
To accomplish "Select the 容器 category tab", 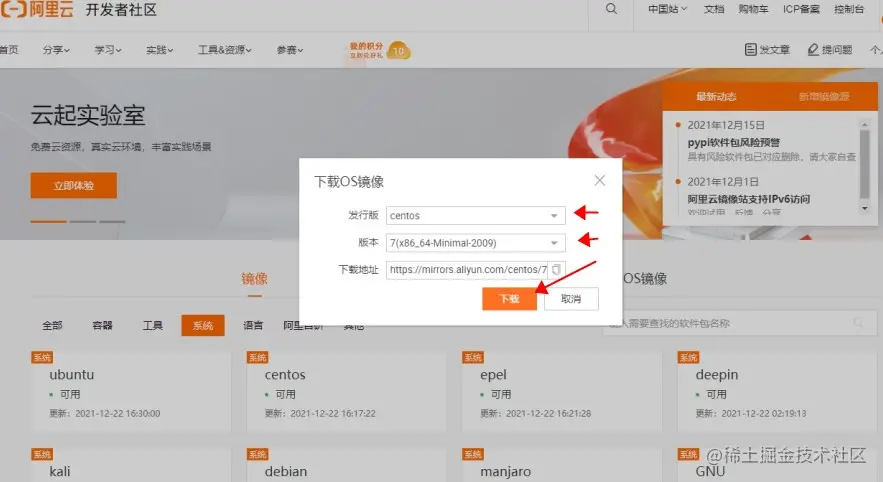I will pos(102,325).
